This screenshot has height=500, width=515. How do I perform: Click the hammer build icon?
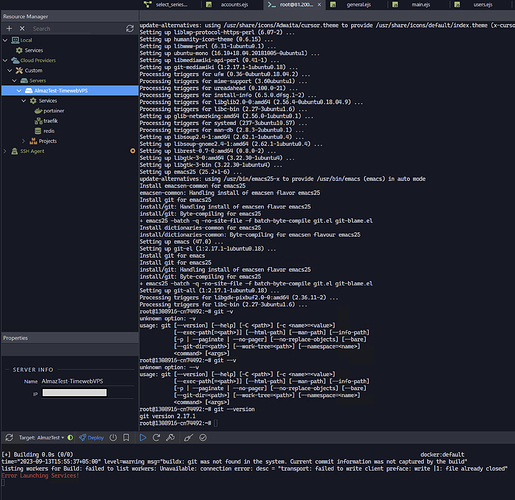[170, 438]
